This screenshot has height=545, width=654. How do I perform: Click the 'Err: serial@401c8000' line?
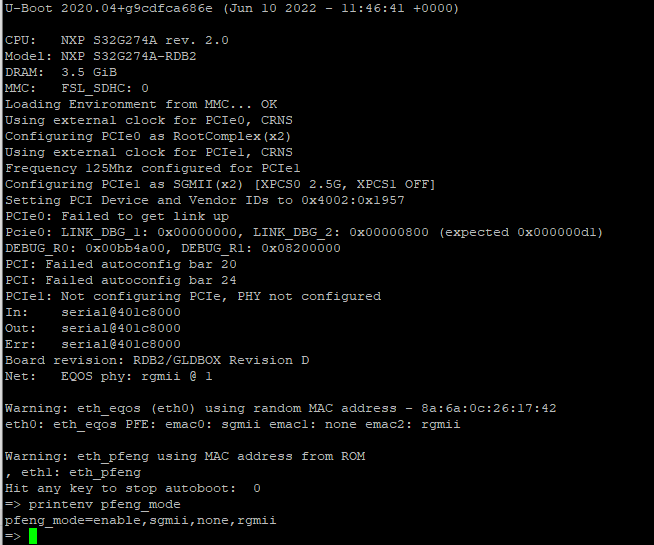[x=92, y=344]
